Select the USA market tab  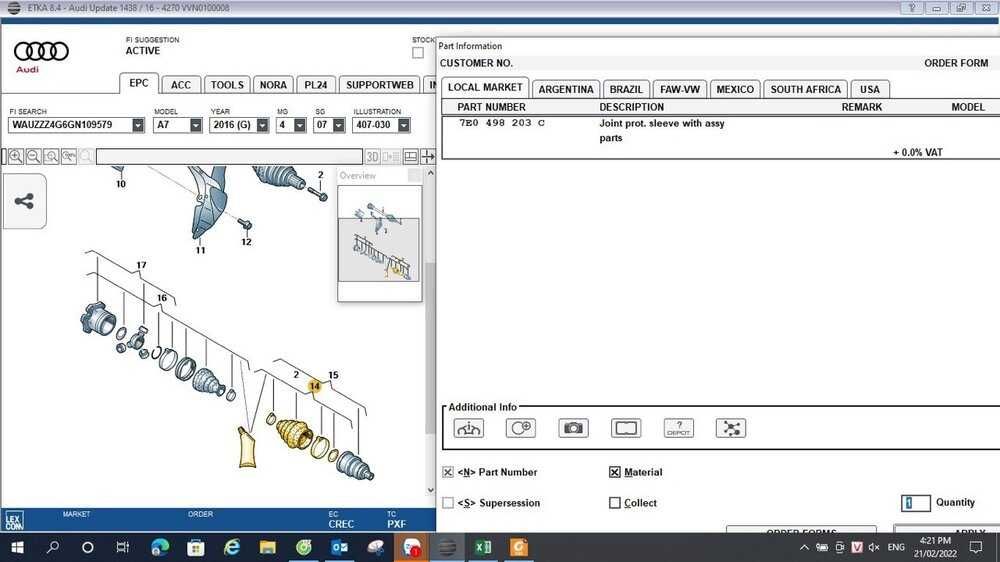(869, 89)
